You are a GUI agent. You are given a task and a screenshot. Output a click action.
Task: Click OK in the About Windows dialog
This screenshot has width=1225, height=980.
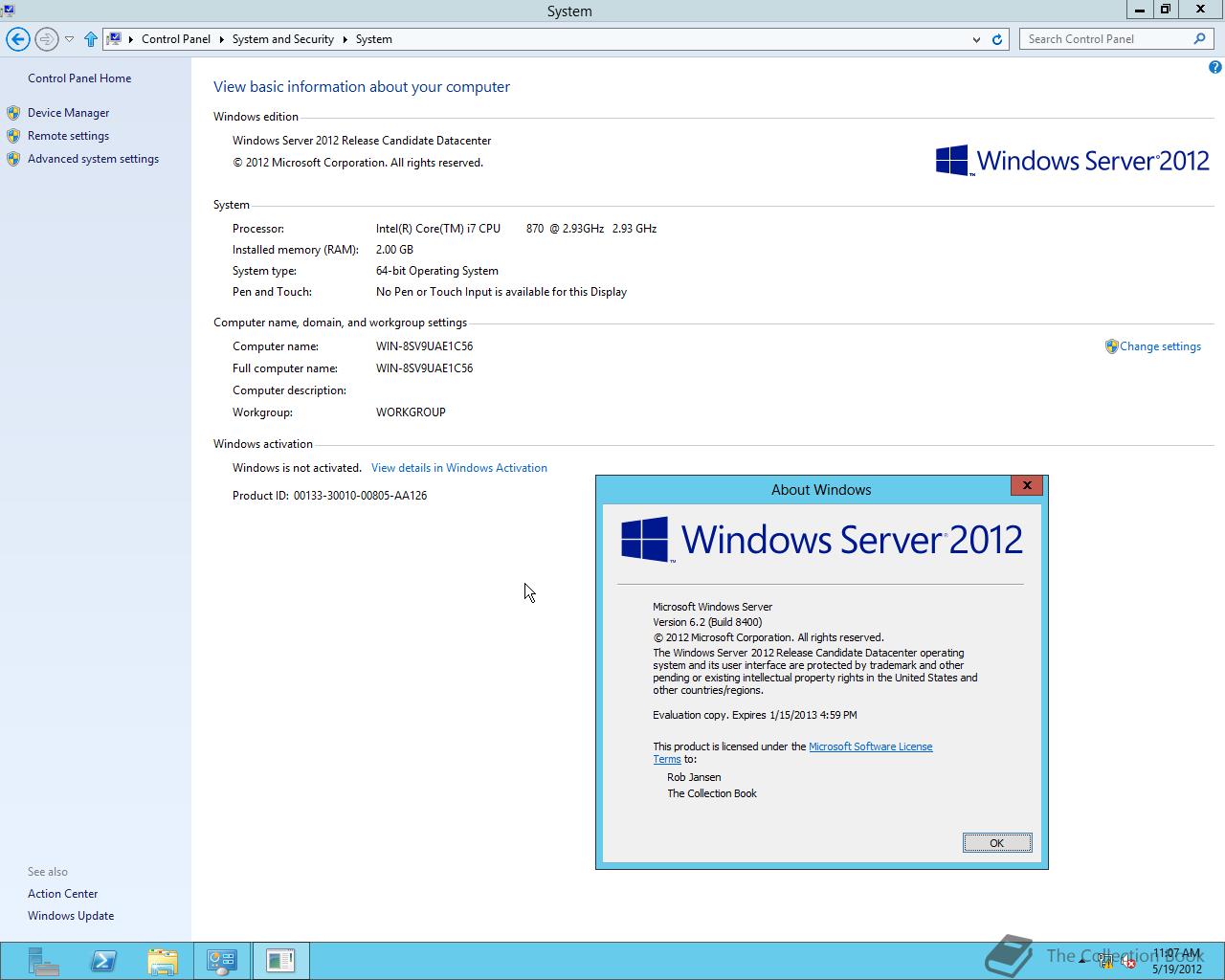pos(997,843)
